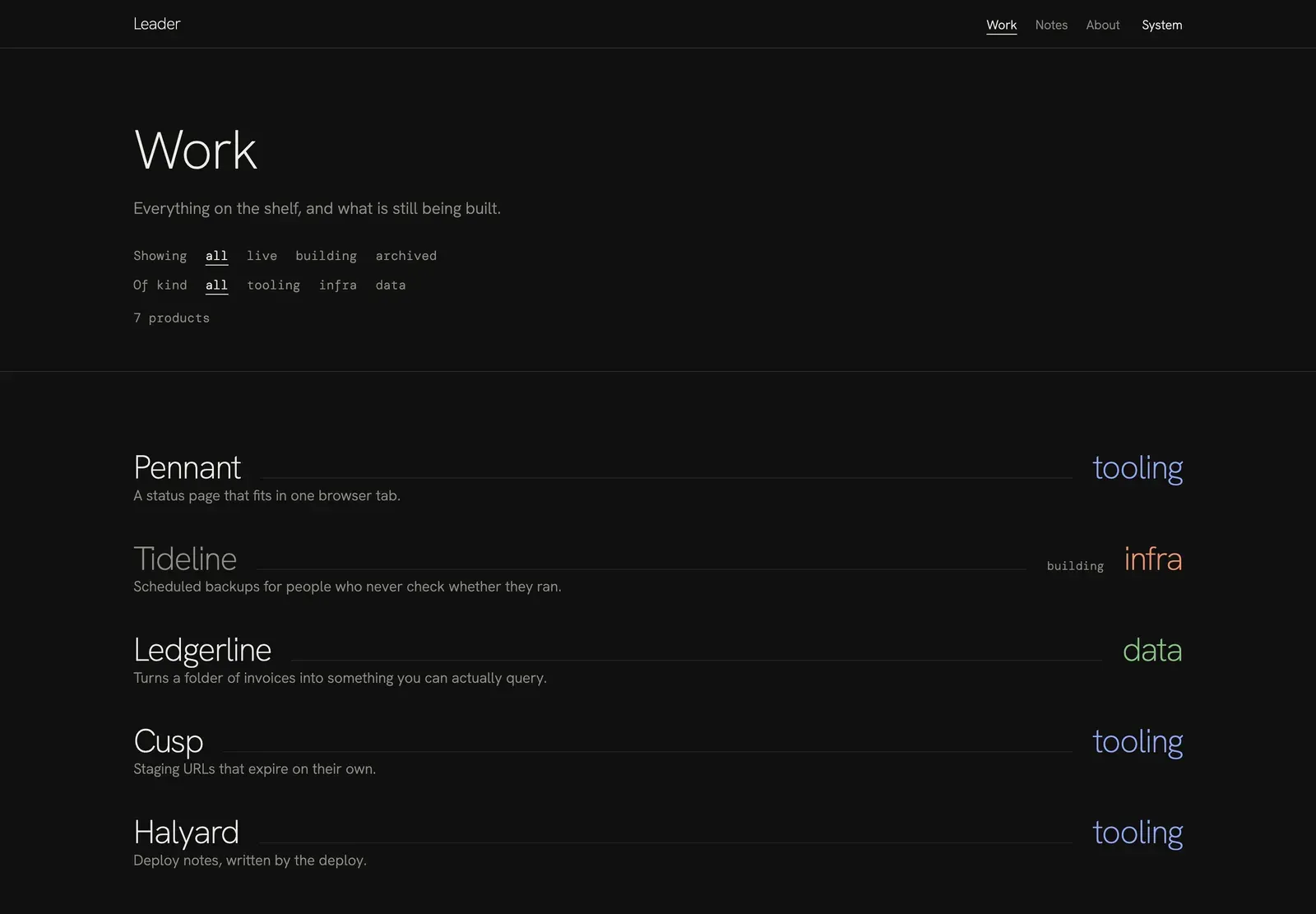
Task: Open the Notes nav item
Action: click(1051, 25)
